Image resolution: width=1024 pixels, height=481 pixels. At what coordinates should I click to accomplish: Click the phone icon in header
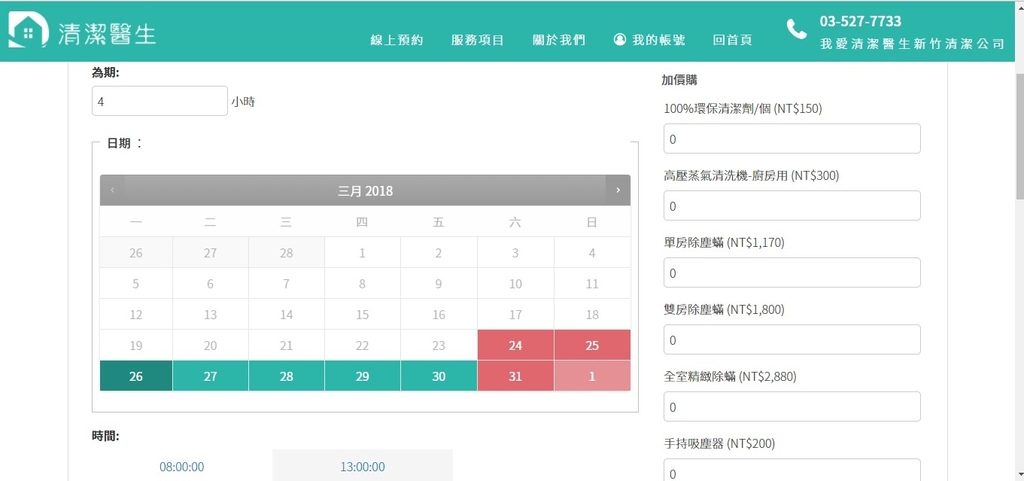coord(796,30)
